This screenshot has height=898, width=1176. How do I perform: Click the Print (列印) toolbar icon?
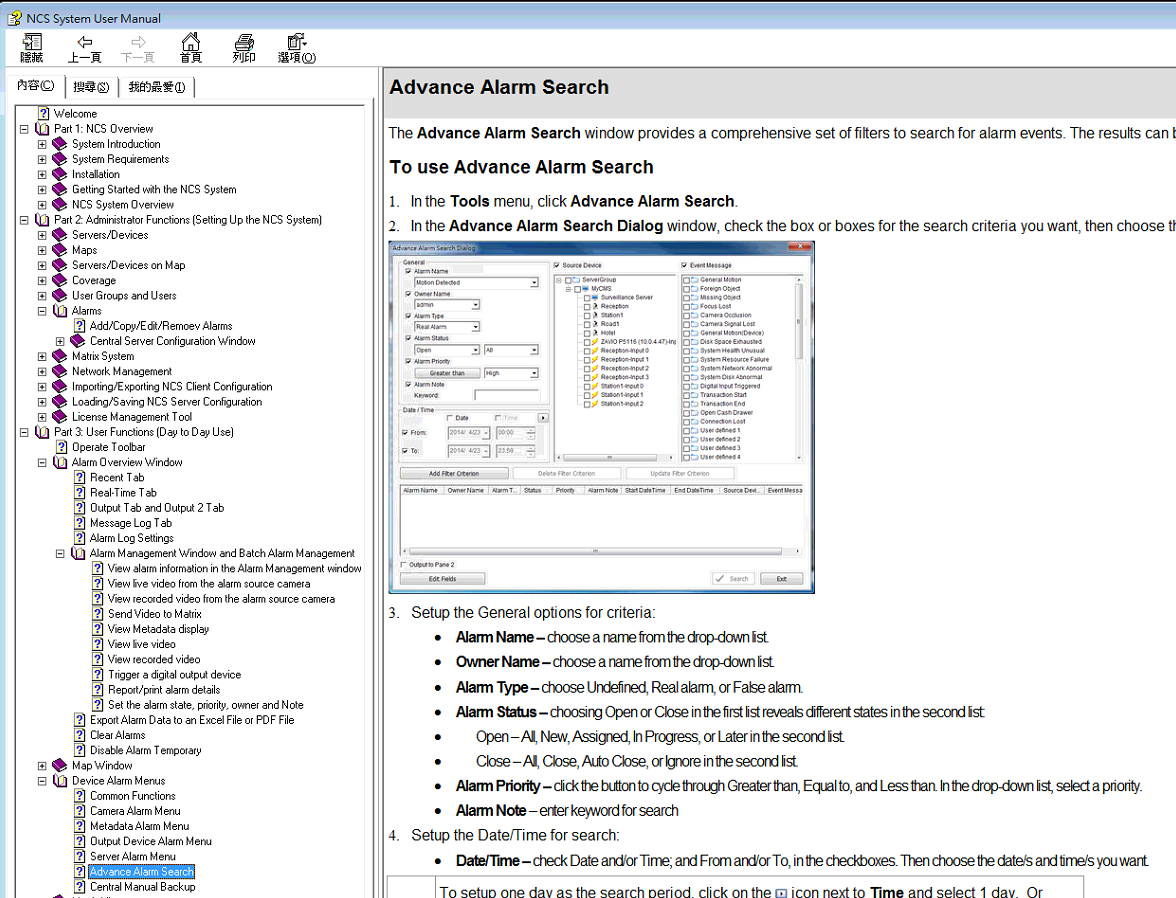(243, 47)
